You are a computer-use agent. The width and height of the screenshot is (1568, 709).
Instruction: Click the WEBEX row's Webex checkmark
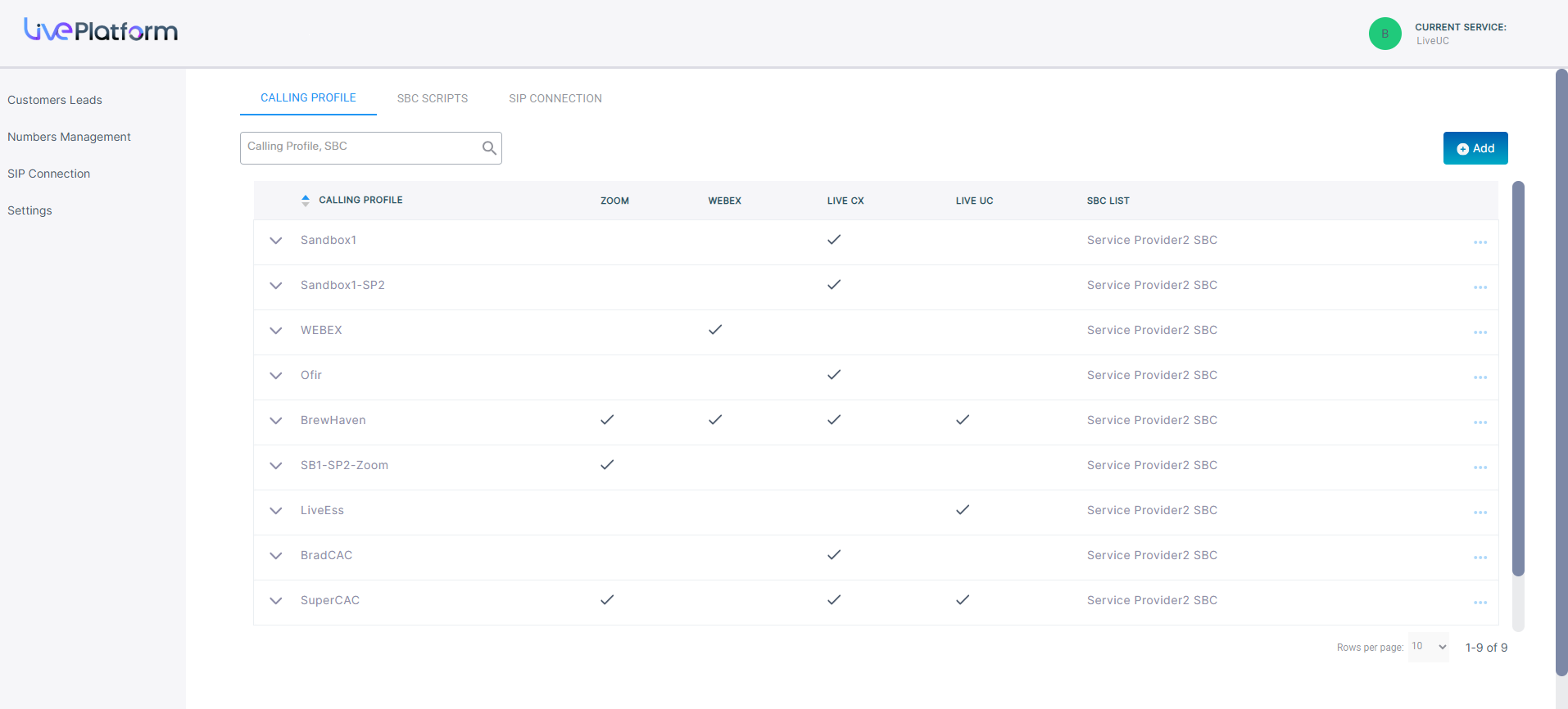click(x=715, y=330)
